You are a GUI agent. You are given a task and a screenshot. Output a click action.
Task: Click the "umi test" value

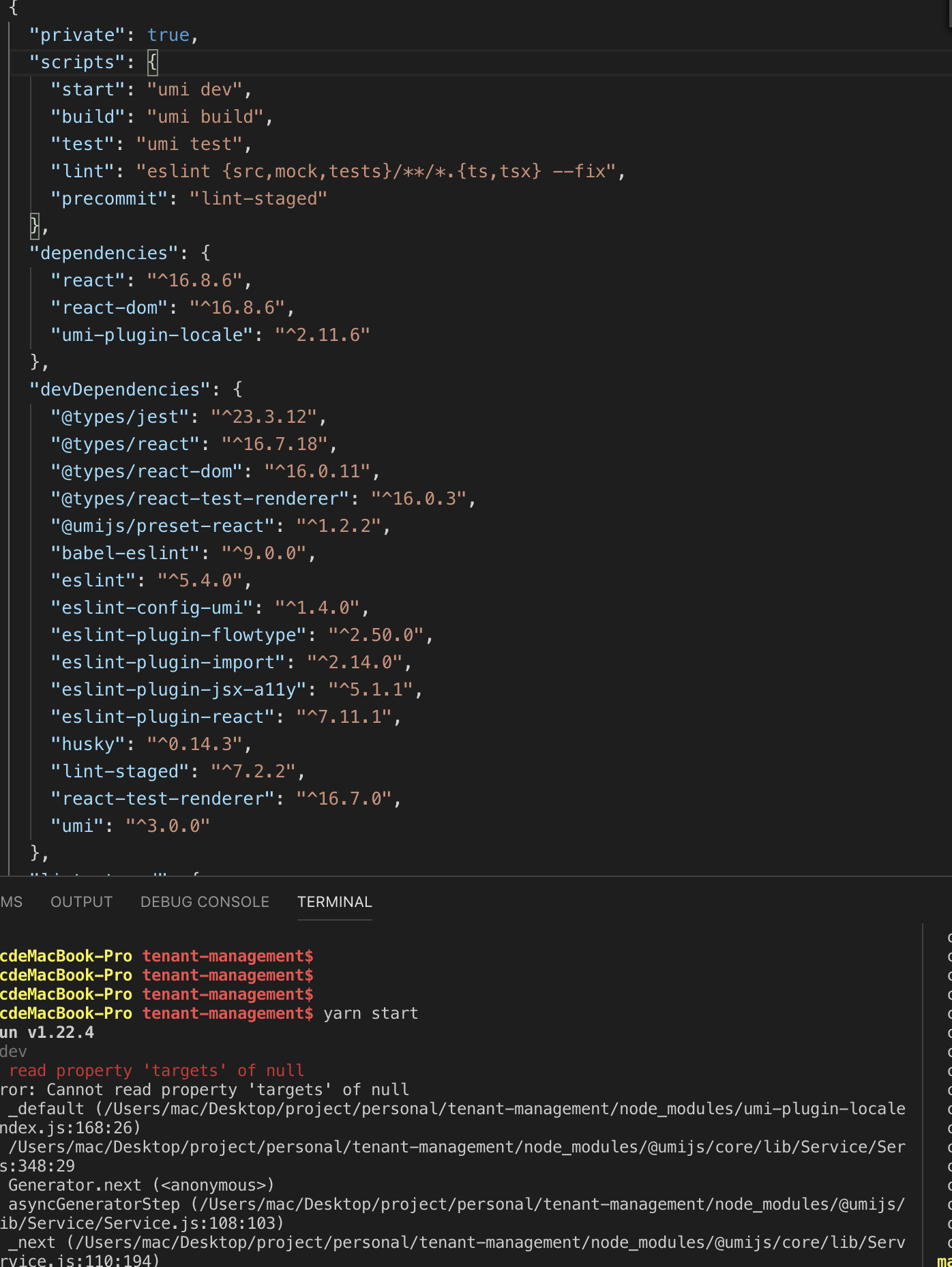(190, 144)
